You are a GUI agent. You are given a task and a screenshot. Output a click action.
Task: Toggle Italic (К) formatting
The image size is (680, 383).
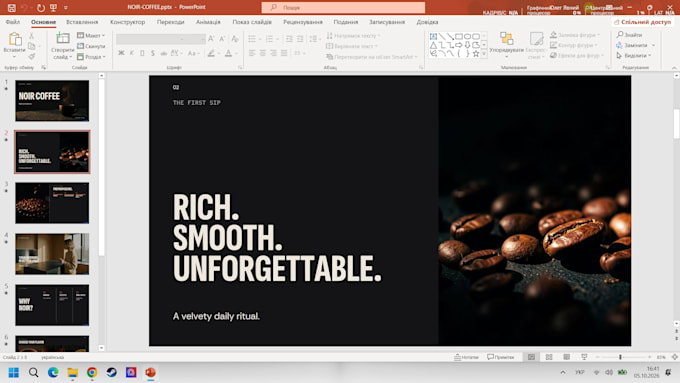[132, 53]
